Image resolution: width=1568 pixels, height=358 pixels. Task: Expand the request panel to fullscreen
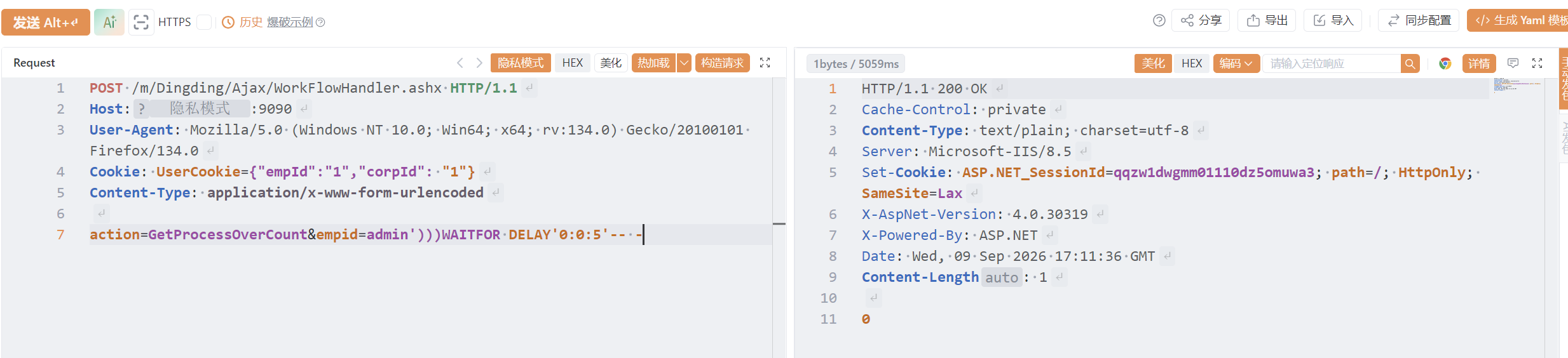tap(765, 63)
